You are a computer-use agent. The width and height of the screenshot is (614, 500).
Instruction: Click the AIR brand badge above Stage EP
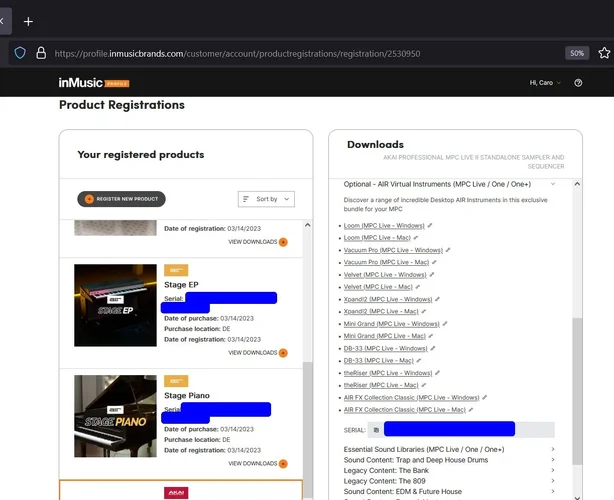pos(176,270)
